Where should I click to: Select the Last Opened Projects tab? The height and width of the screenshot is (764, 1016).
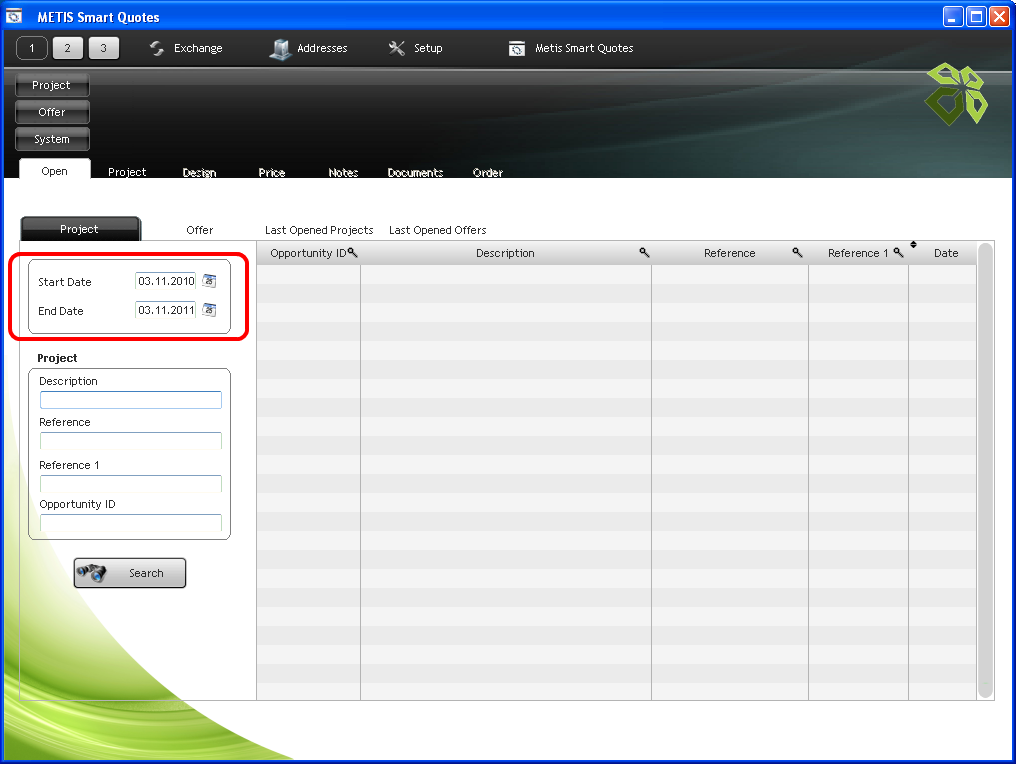(319, 230)
